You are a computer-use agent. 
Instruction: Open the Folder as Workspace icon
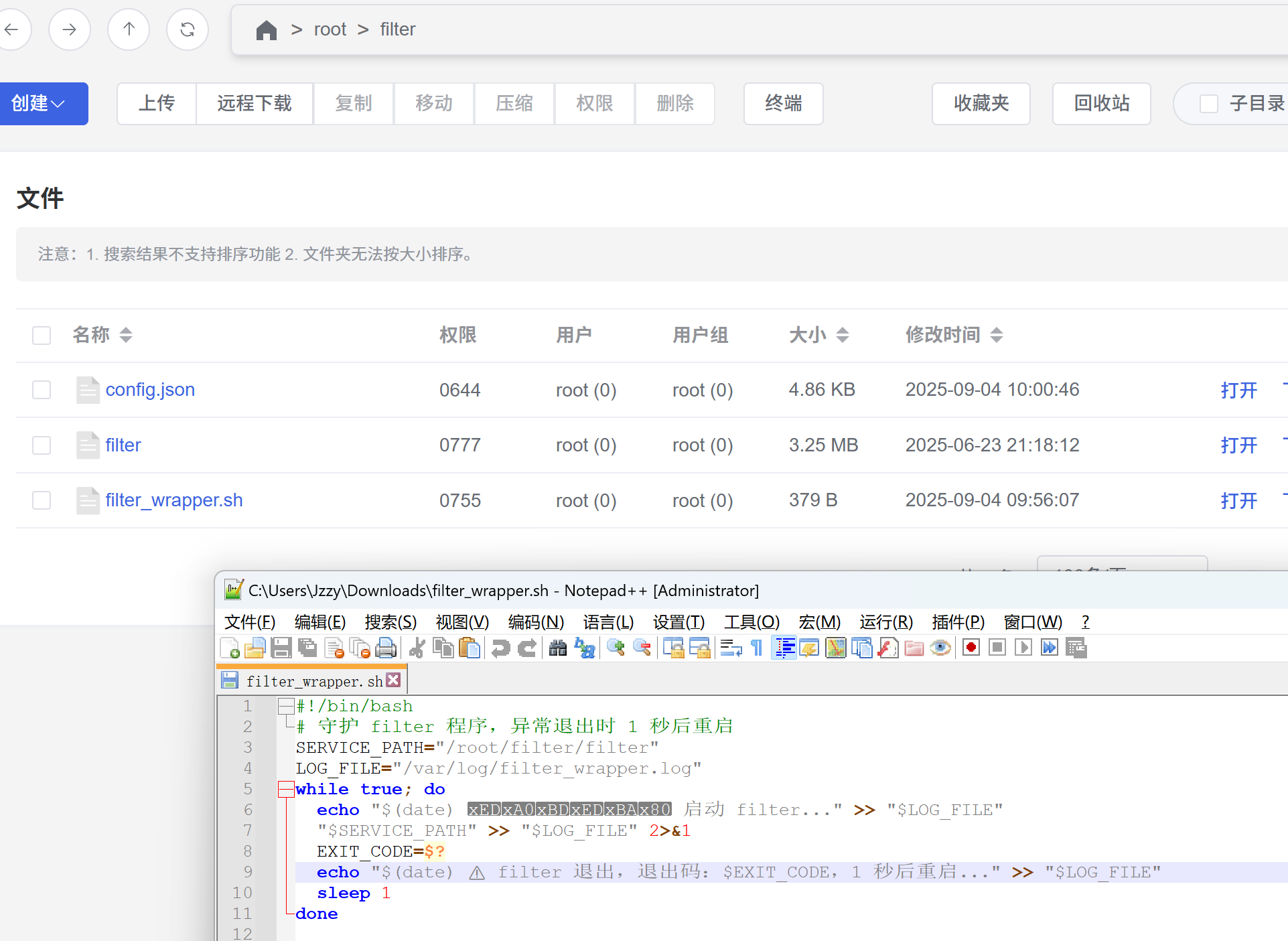point(914,648)
